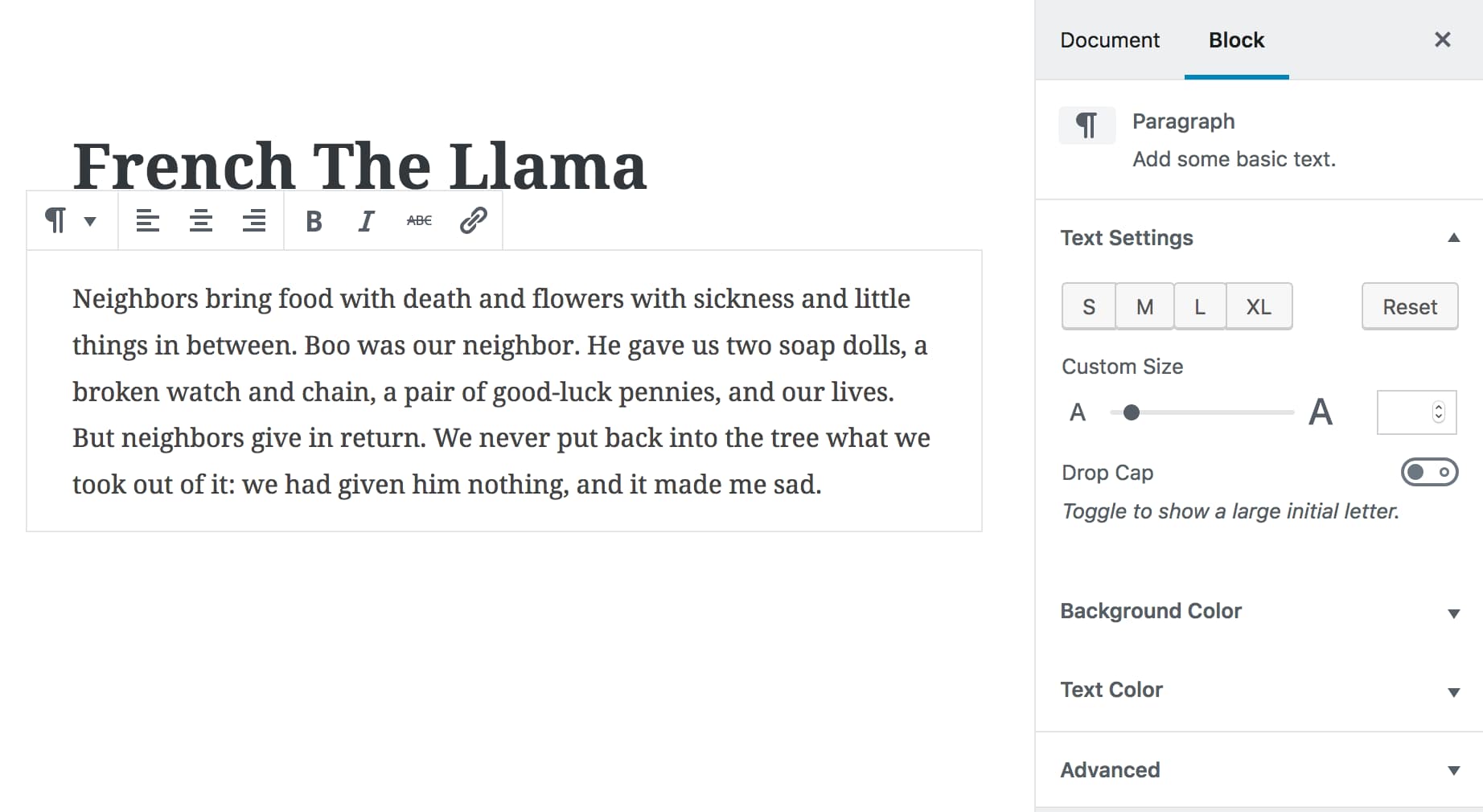Screen dimensions: 1483x812
Task: Click the Reset font size button
Action: point(1409,306)
